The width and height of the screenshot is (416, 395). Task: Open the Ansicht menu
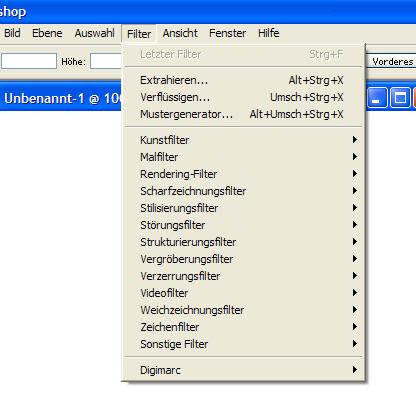tap(180, 33)
